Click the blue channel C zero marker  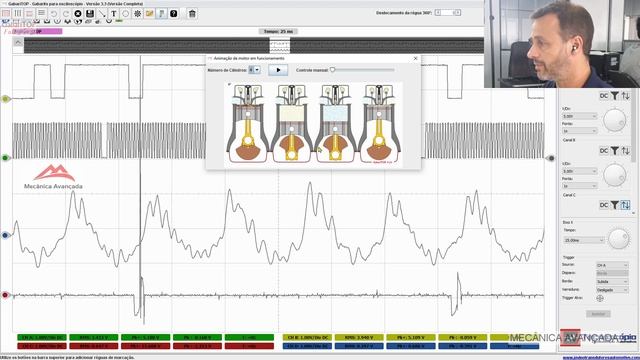6,235
